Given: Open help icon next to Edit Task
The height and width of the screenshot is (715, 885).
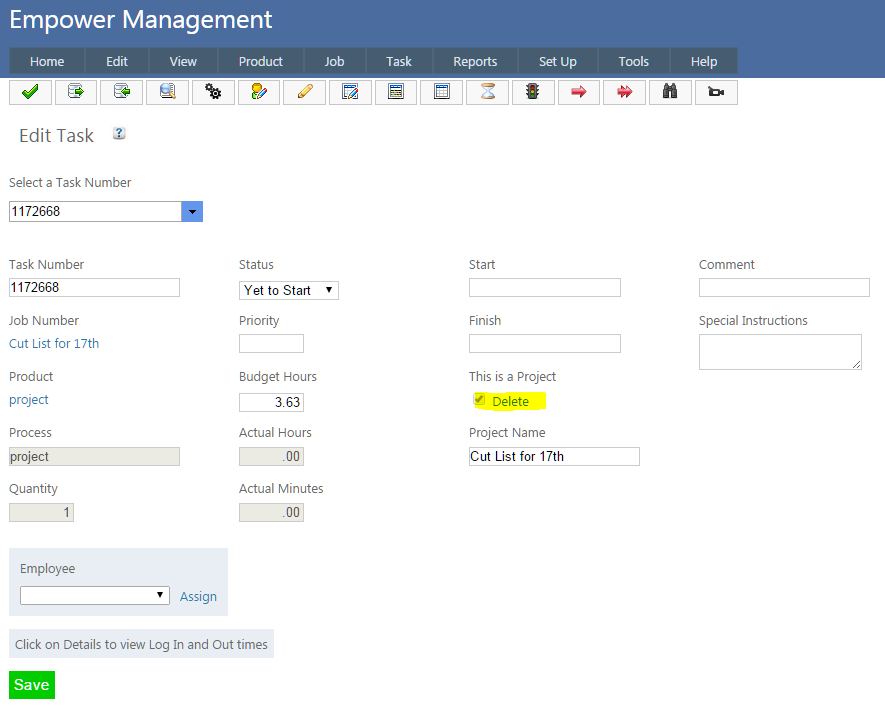Looking at the screenshot, I should (119, 134).
